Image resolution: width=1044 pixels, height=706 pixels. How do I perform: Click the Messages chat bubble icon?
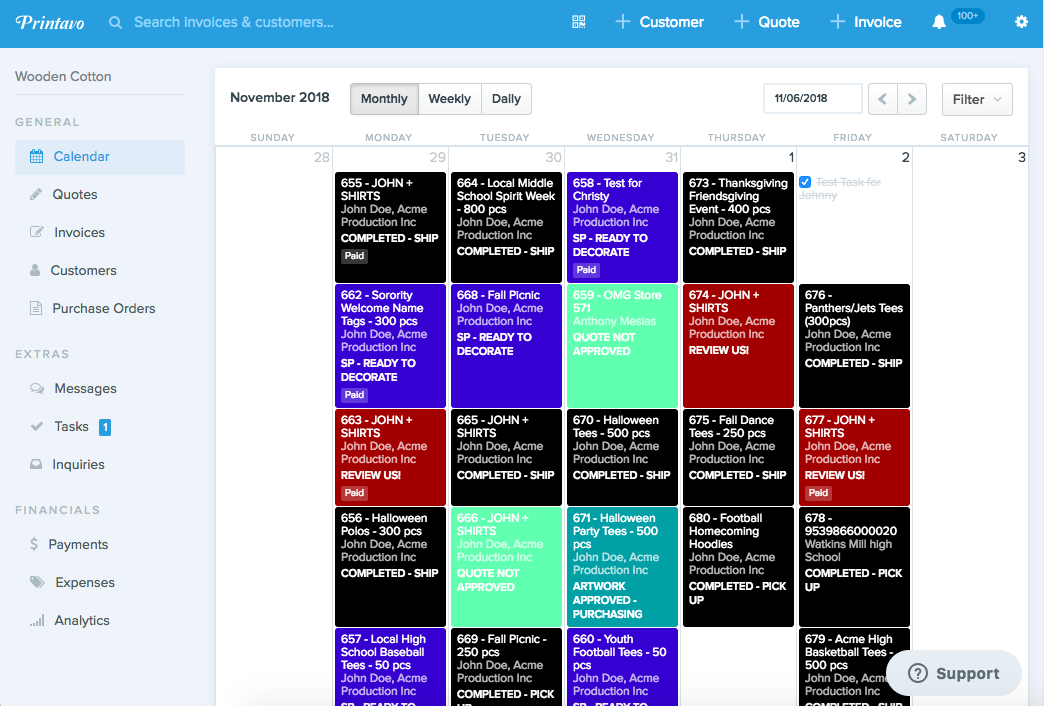coord(37,388)
